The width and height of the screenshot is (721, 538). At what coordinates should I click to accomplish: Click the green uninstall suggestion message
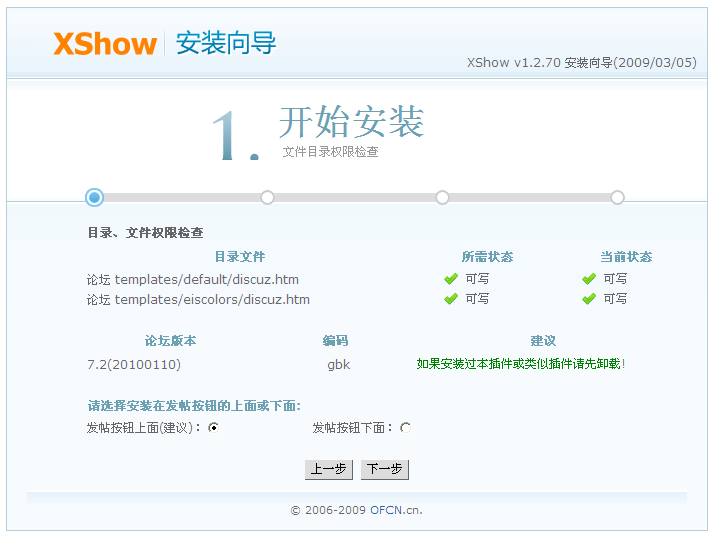click(x=521, y=364)
